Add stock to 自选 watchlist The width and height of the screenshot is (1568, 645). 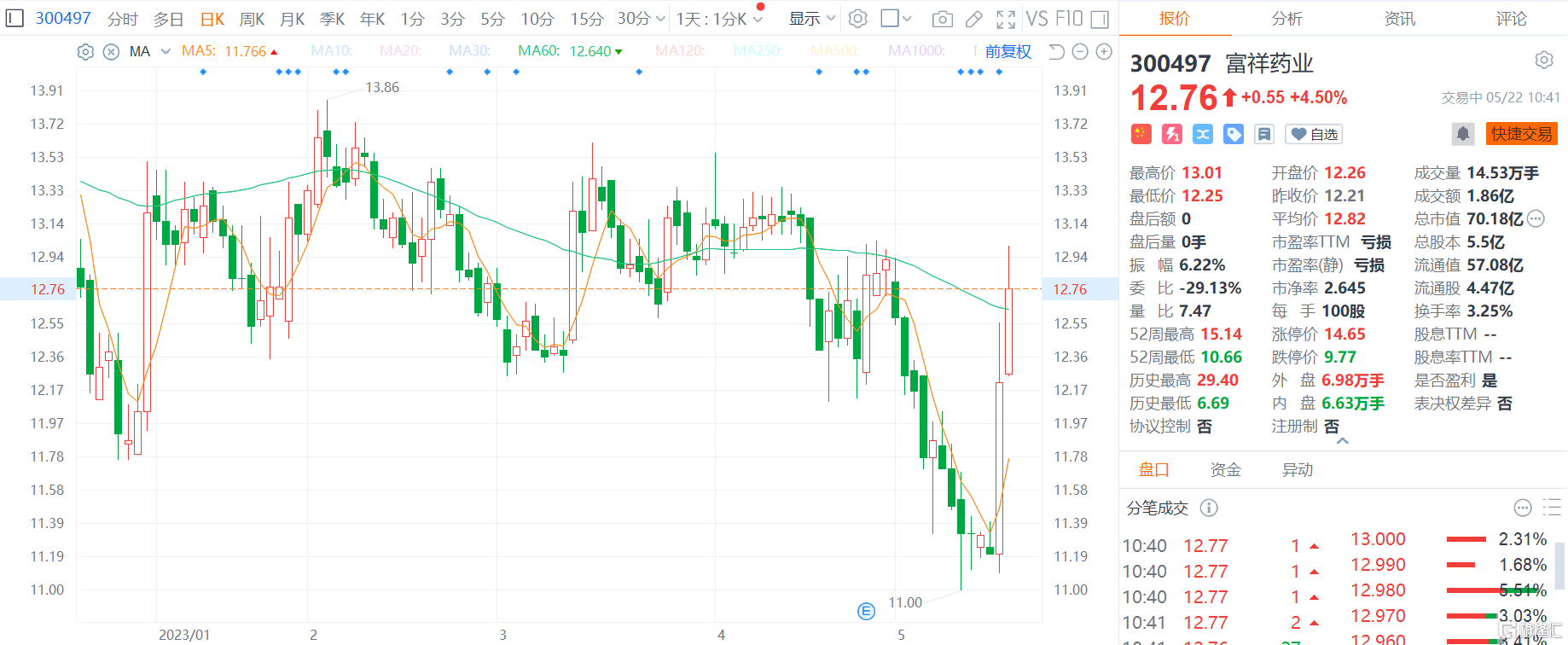(x=1314, y=134)
